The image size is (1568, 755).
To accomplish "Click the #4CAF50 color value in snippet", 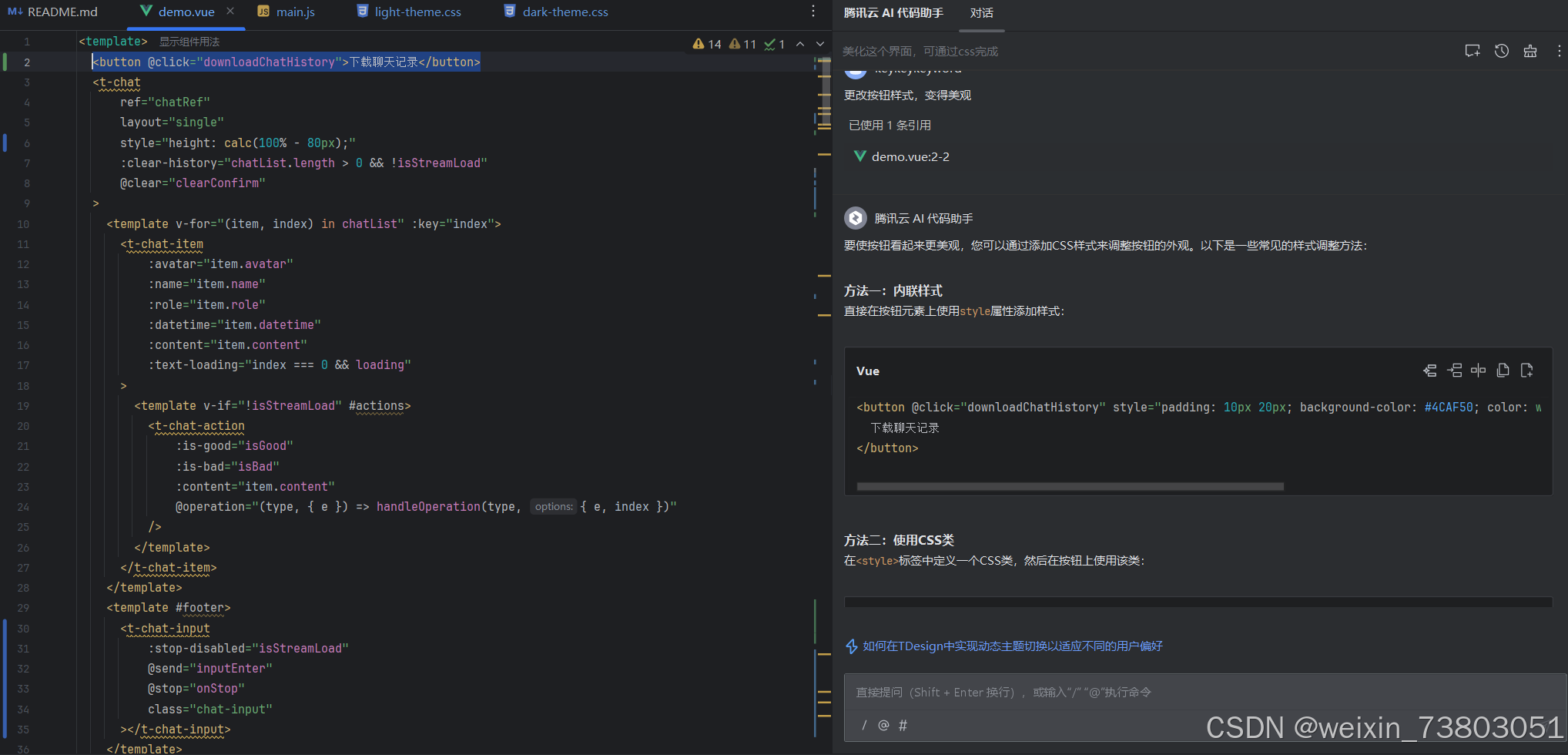I will pos(1449,407).
